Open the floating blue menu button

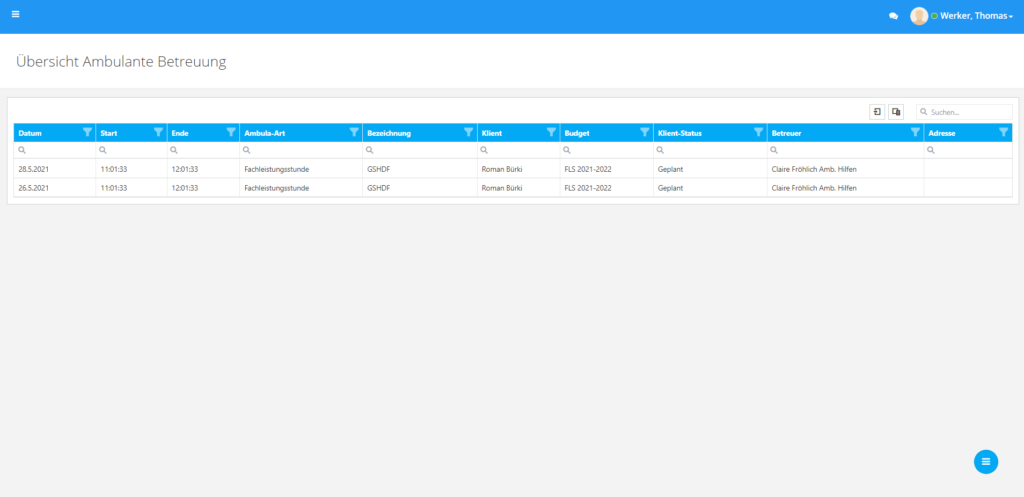pos(986,461)
